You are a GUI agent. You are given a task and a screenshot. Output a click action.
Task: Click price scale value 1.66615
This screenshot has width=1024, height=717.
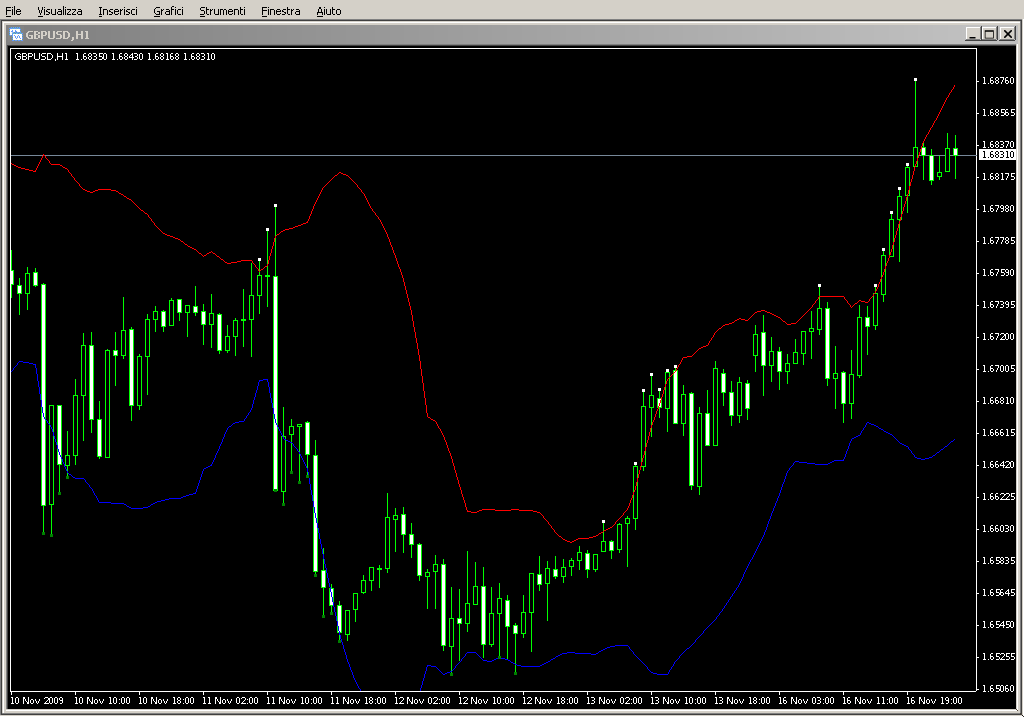click(x=999, y=433)
